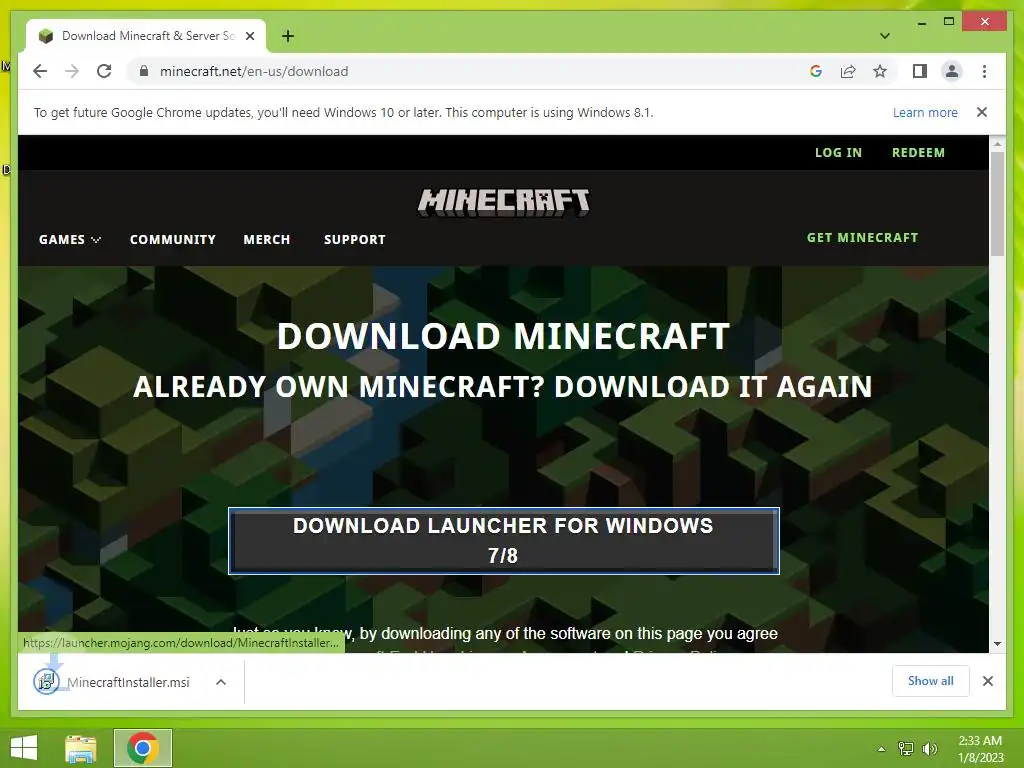Image resolution: width=1024 pixels, height=768 pixels.
Task: Open the volume speaker tray icon
Action: tap(930, 749)
